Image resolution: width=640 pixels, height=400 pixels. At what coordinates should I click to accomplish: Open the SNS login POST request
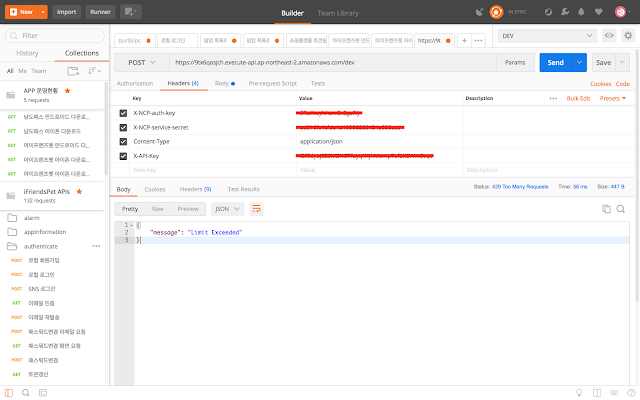42,289
